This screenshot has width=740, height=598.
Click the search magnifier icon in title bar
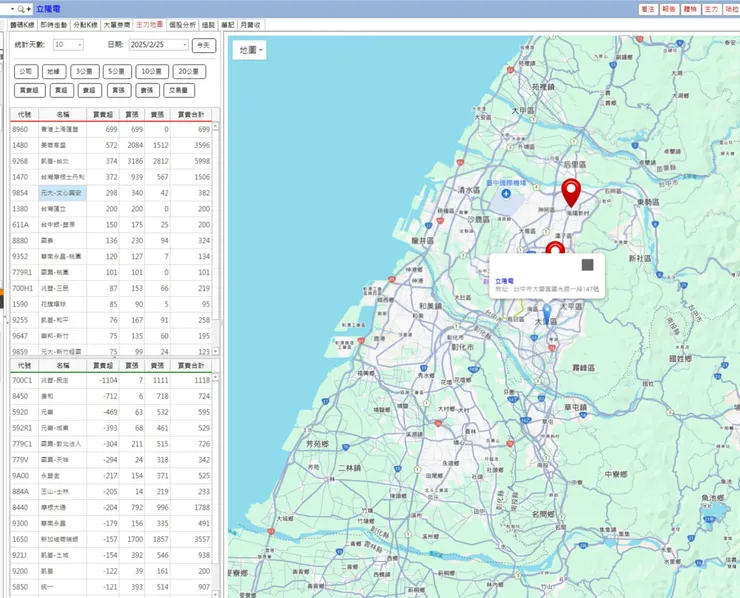tap(19, 8)
